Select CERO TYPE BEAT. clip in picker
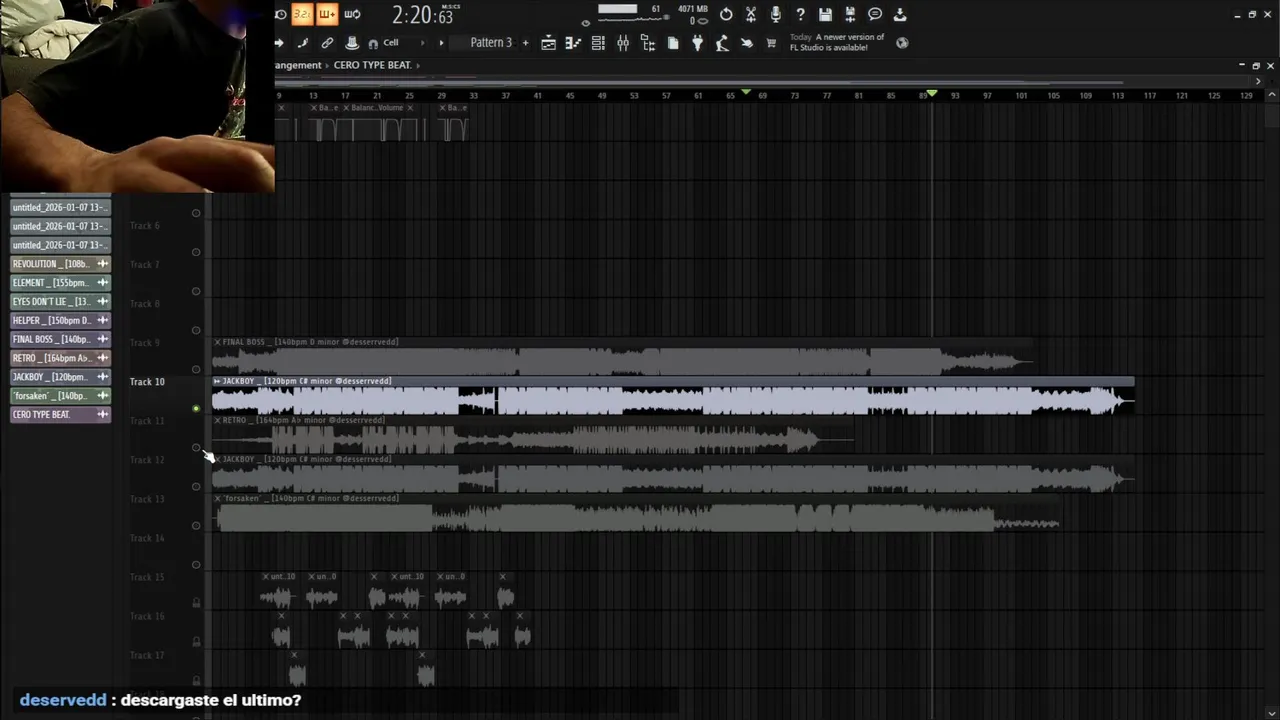The image size is (1280, 720). (x=60, y=415)
